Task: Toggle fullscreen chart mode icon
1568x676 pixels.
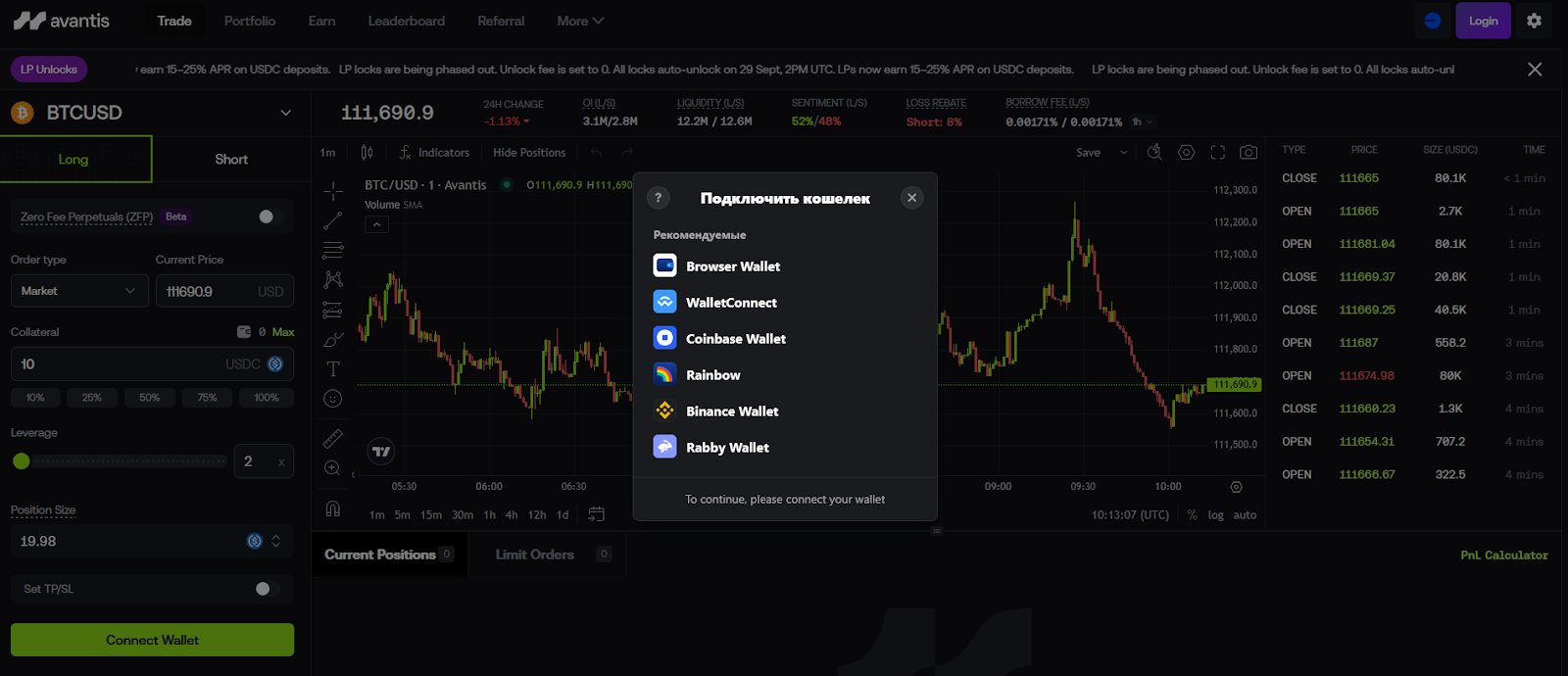Action: (x=1217, y=153)
